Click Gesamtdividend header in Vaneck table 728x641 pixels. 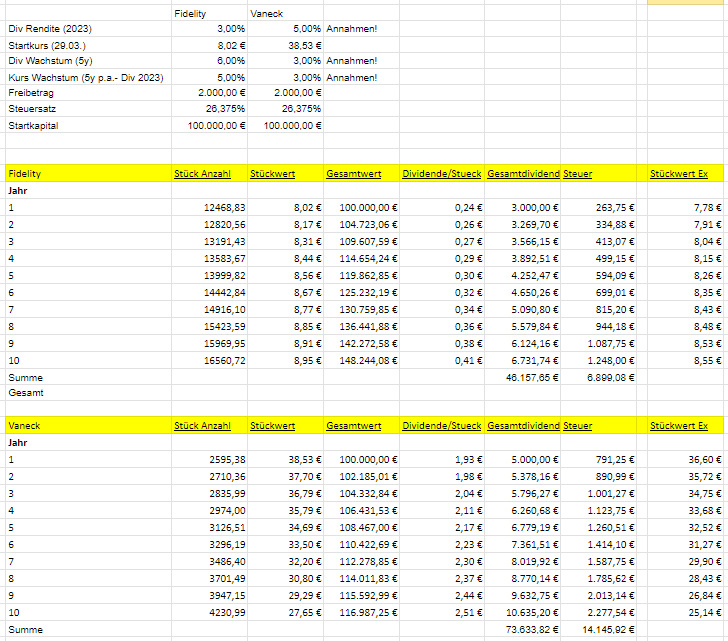523,426
